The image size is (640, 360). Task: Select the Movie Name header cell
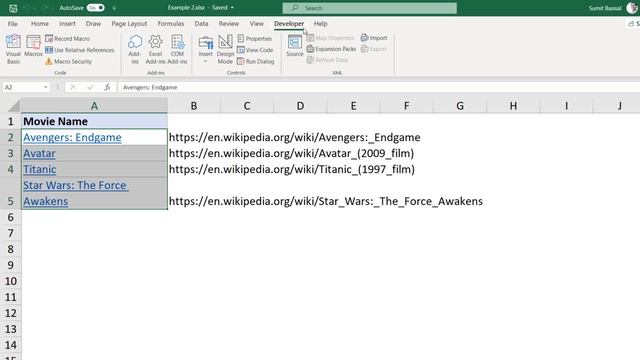click(x=94, y=121)
